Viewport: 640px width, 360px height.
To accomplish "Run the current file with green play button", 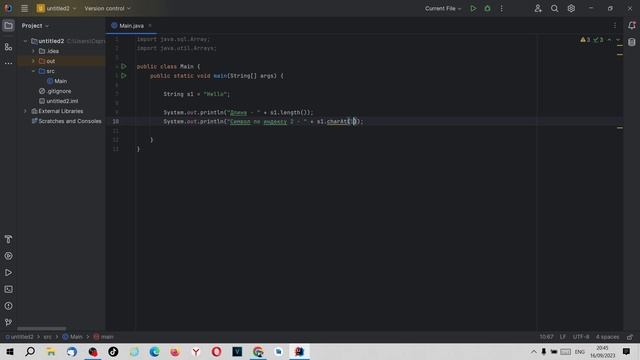I will click(x=473, y=8).
